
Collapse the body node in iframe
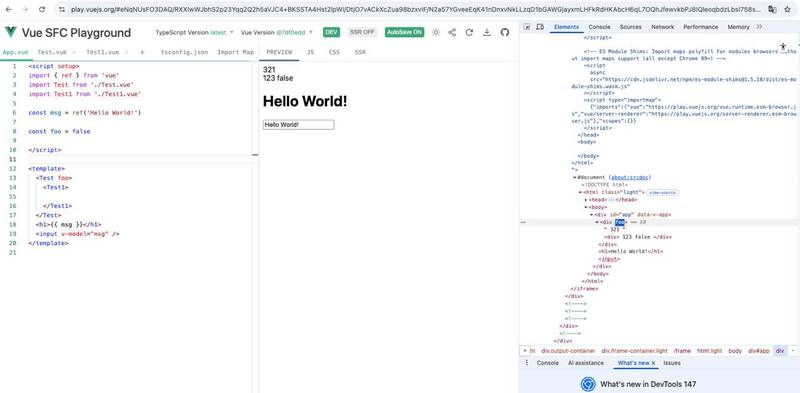586,207
